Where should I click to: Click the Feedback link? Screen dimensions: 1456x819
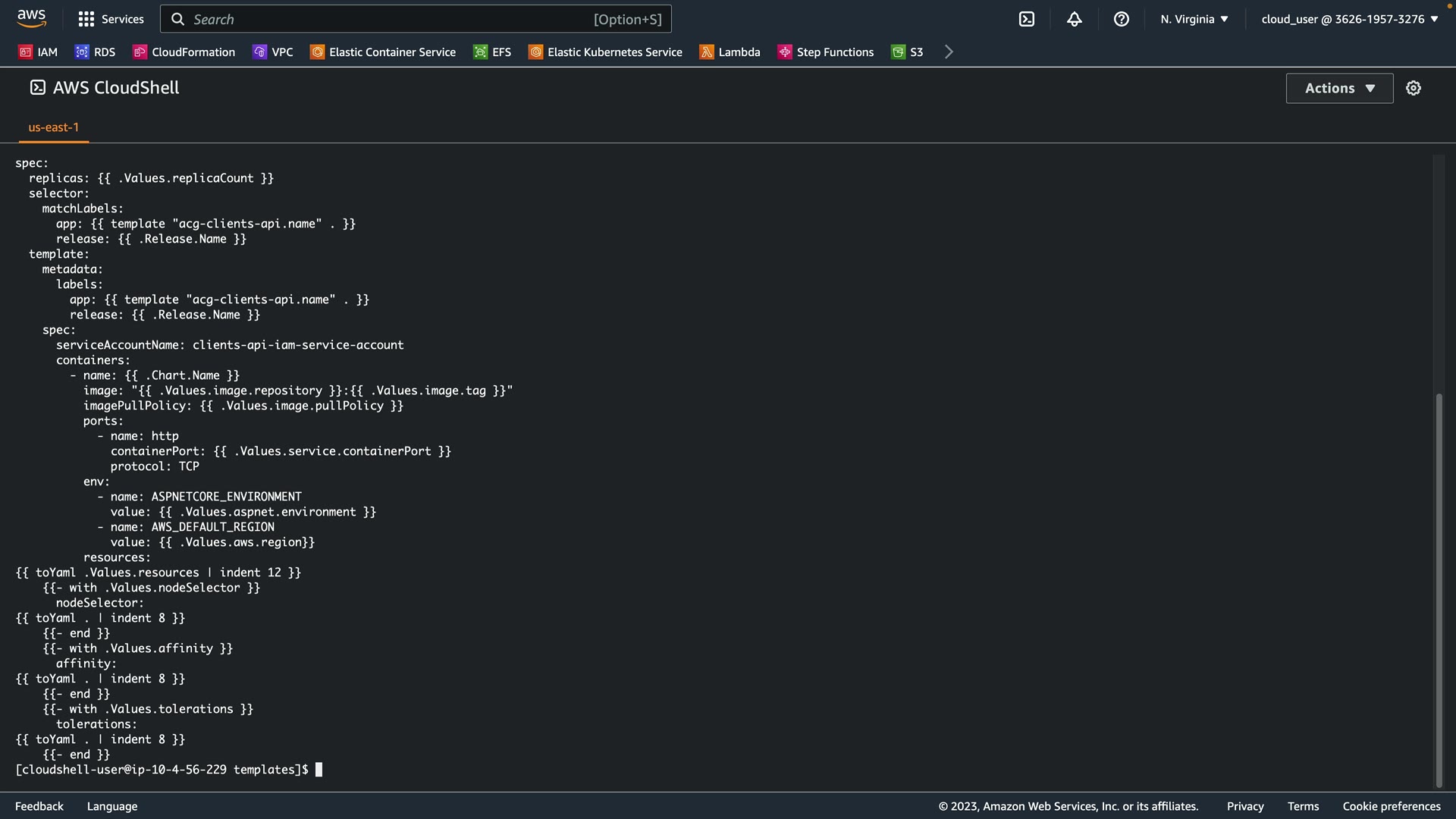click(x=39, y=806)
